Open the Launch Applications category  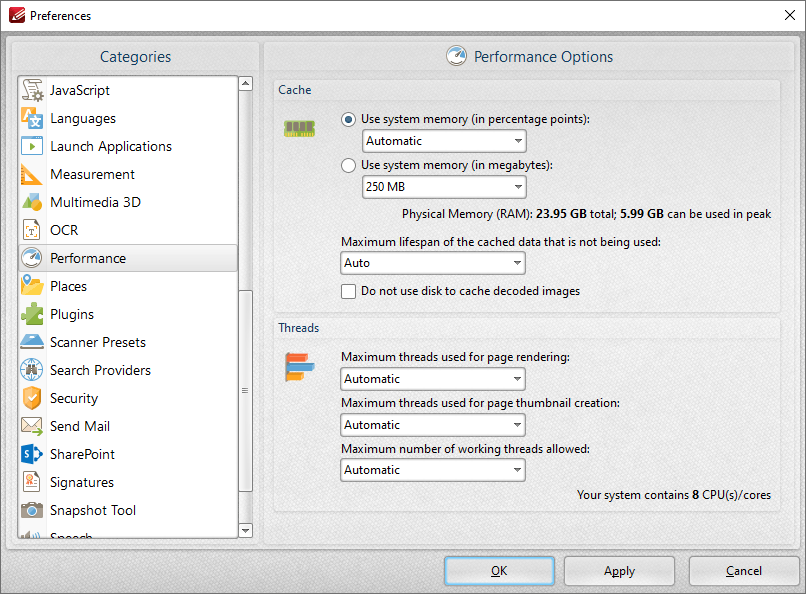click(x=128, y=146)
